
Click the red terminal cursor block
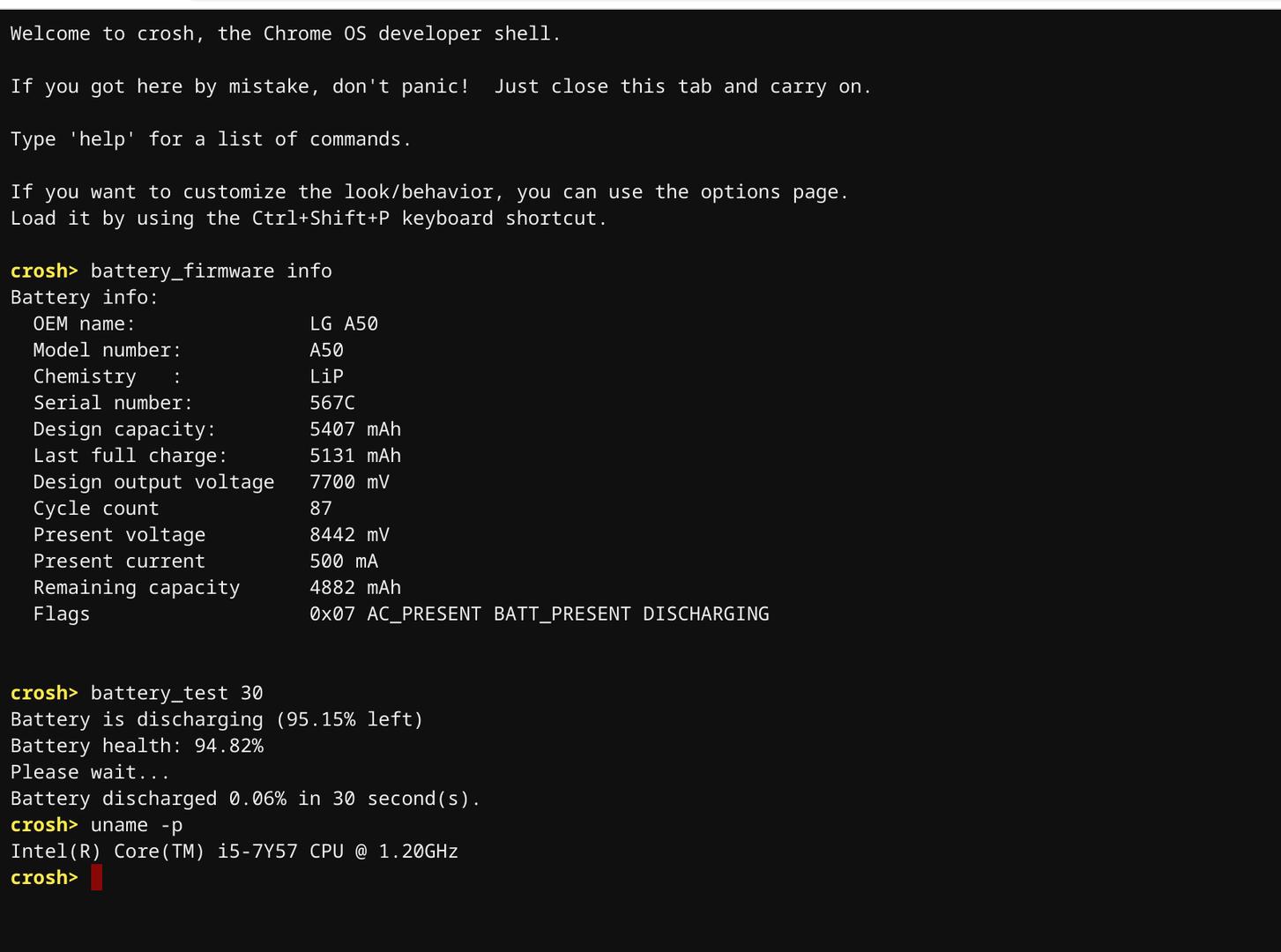pos(97,877)
